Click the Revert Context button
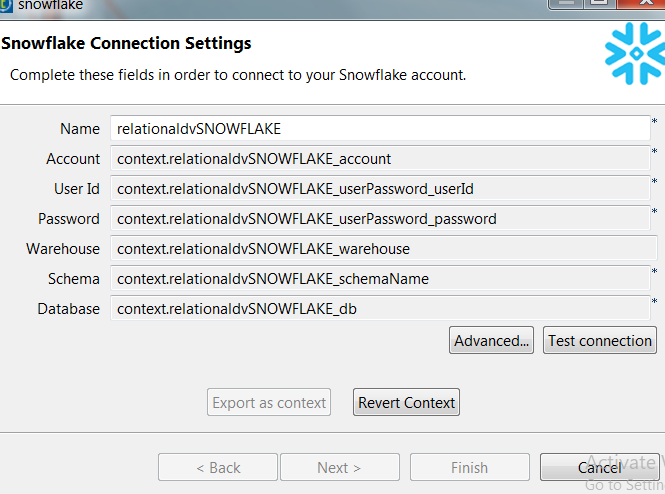The image size is (665, 494). [406, 402]
